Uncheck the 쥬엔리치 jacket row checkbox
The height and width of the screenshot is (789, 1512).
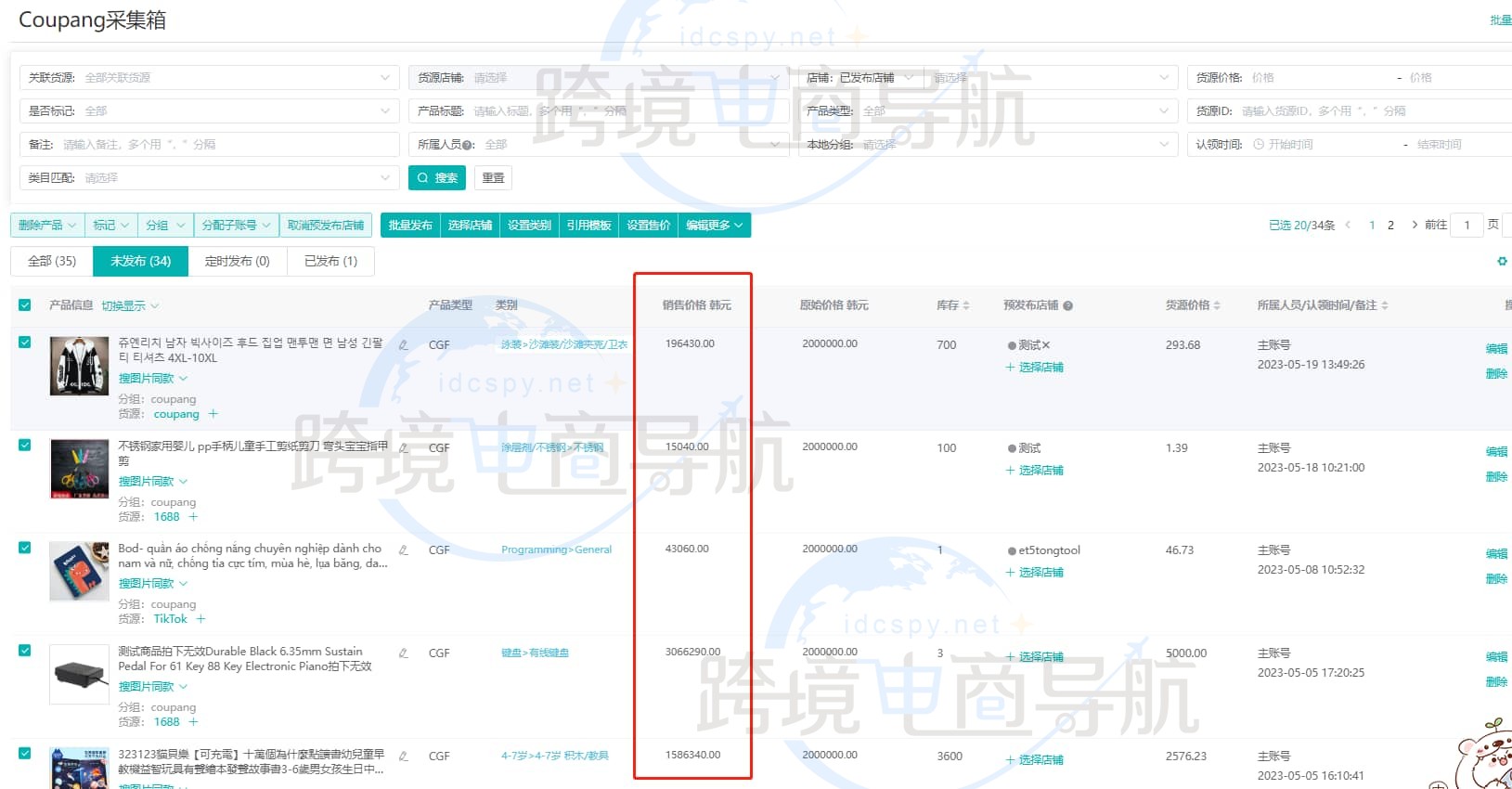25,342
